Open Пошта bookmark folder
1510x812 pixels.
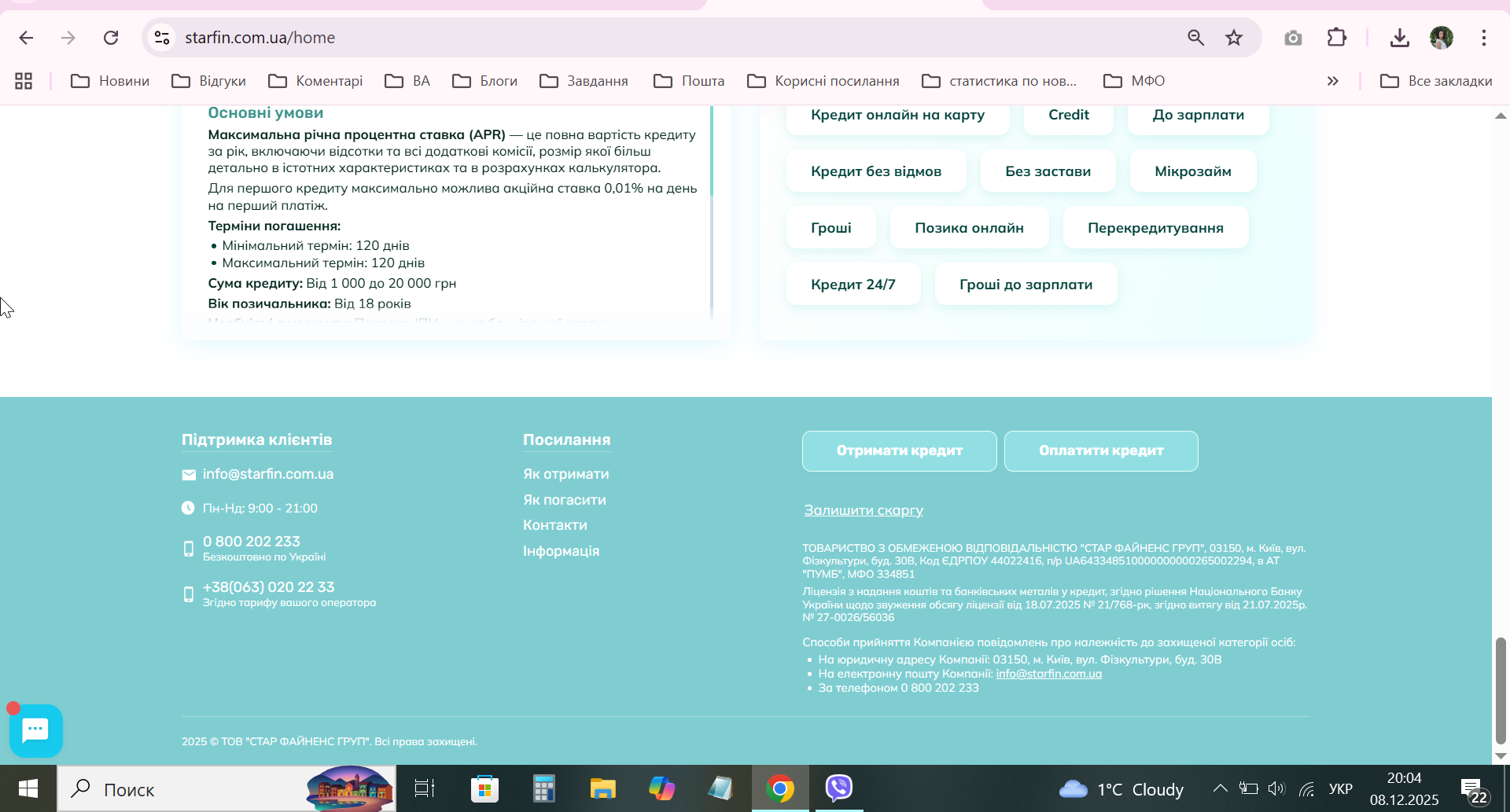[689, 81]
